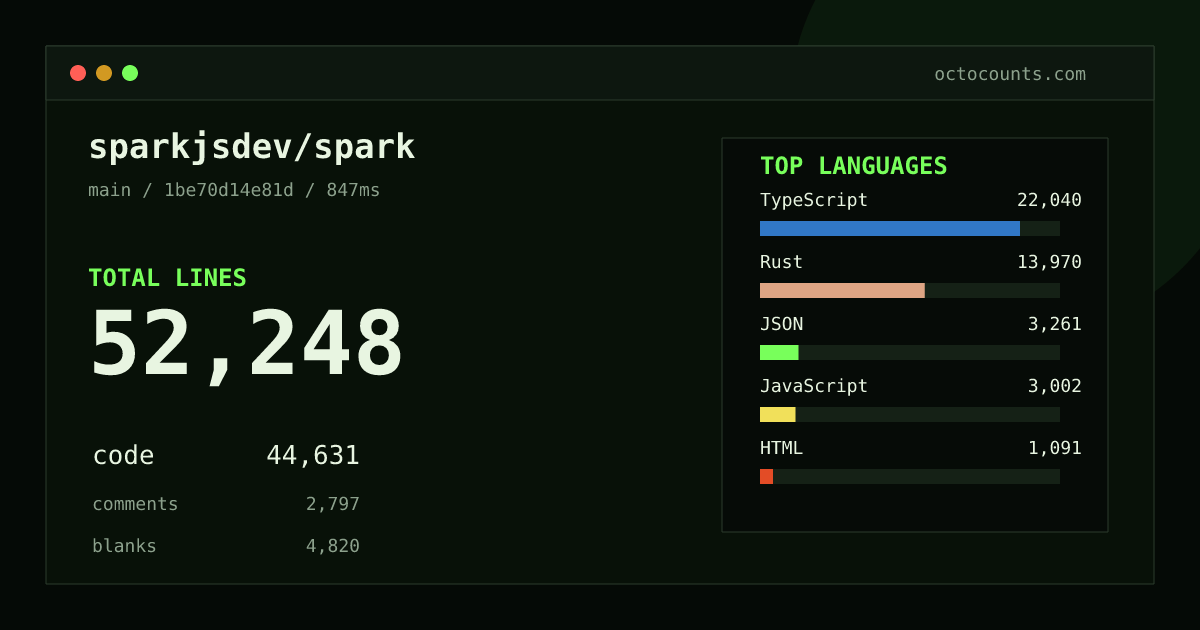Select the 1,091 HTML count
Screen dimensions: 1200x630
(x=1054, y=448)
